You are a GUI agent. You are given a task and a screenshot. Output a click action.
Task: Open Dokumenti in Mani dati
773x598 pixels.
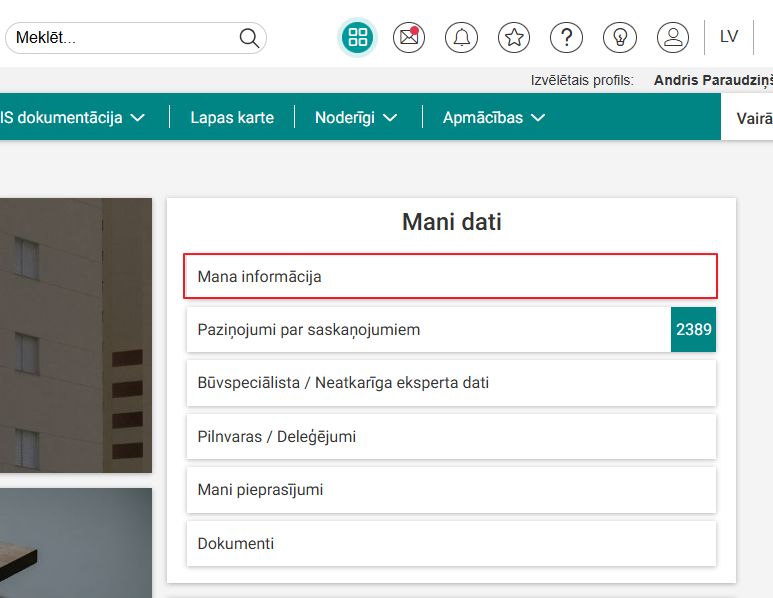click(451, 544)
